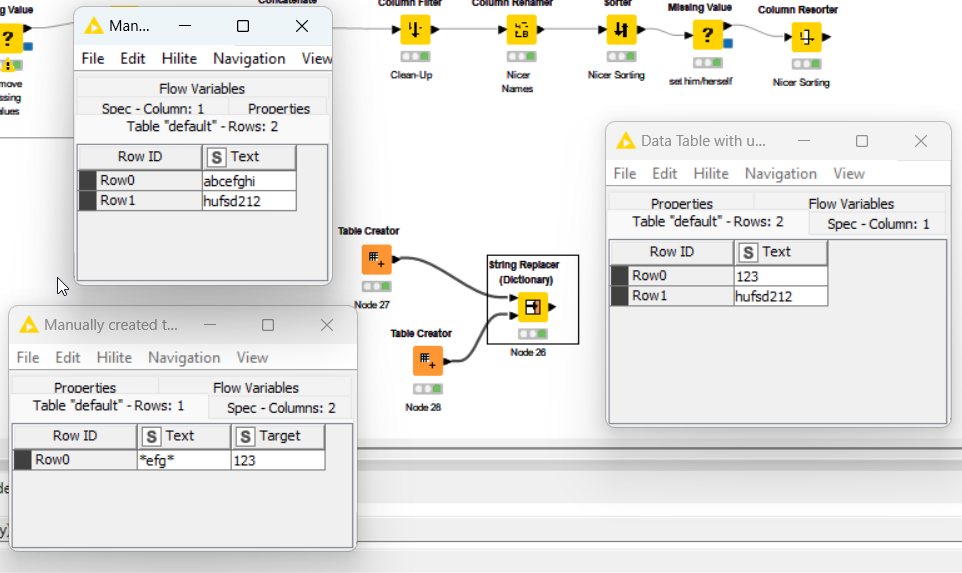Select the Column Resorter node icon
962x573 pixels.
[806, 37]
